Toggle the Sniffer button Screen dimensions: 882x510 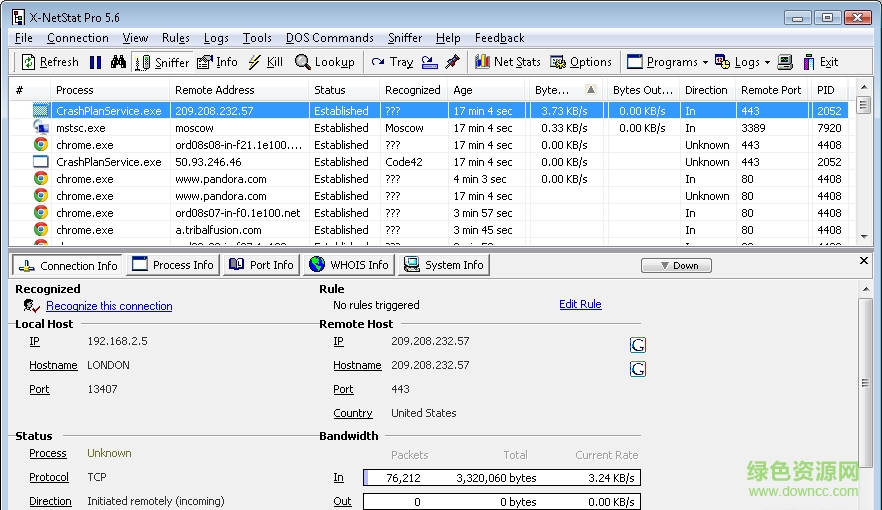coord(162,62)
